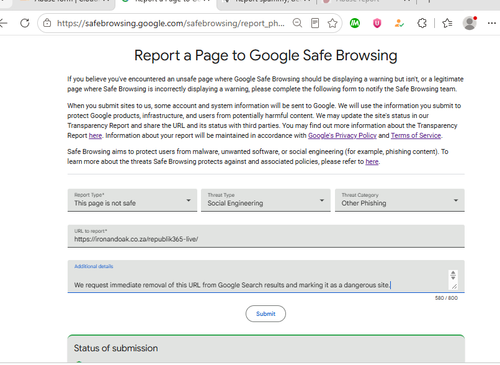Click the zoom magnifier icon in address bar
Image resolution: width=500 pixels, height=365 pixels.
pyautogui.click(x=297, y=23)
